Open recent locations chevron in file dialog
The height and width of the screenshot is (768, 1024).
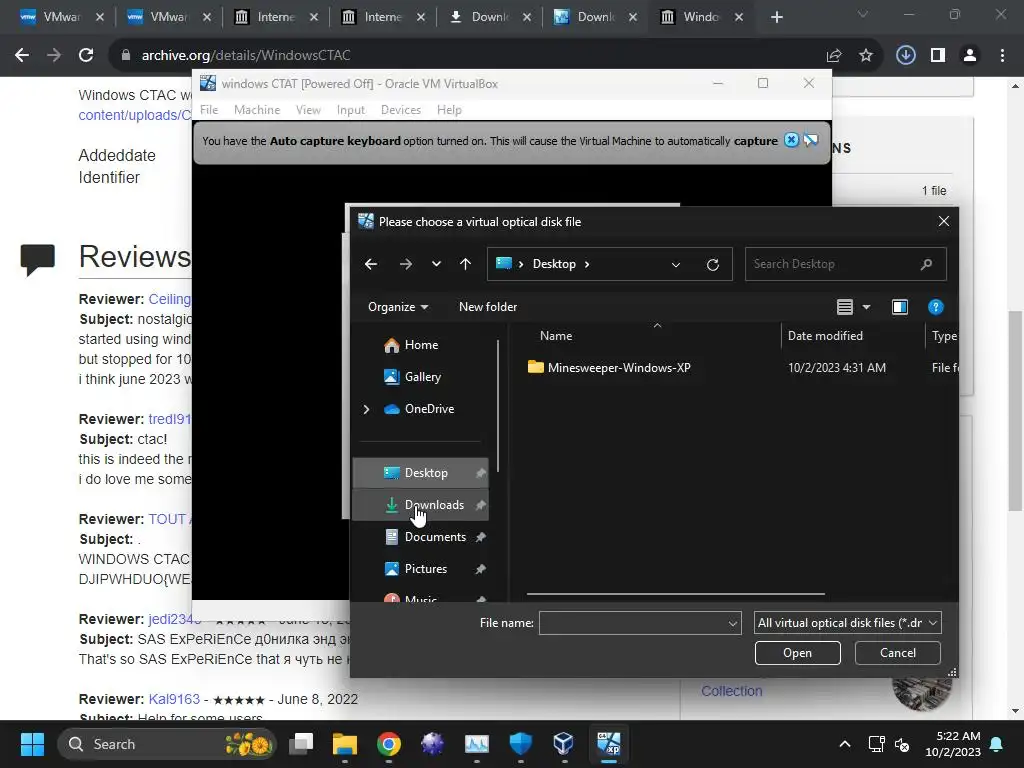[436, 264]
